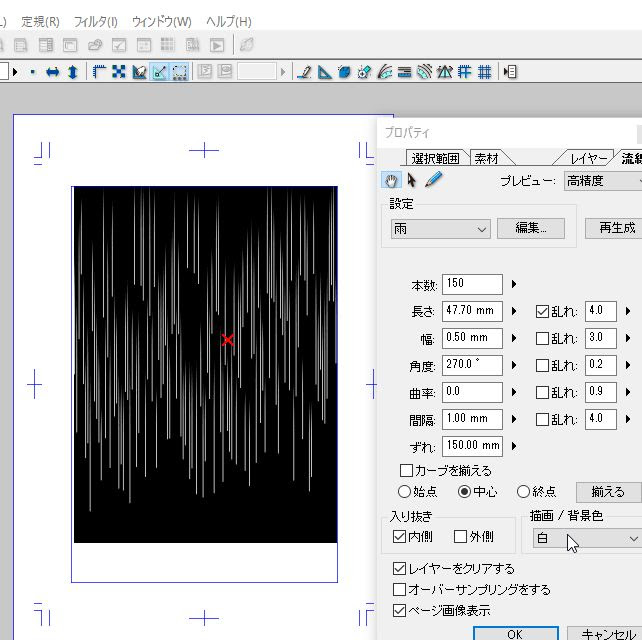Expand the arrow next to 角度 270.0
The width and height of the screenshot is (642, 640).
click(514, 365)
